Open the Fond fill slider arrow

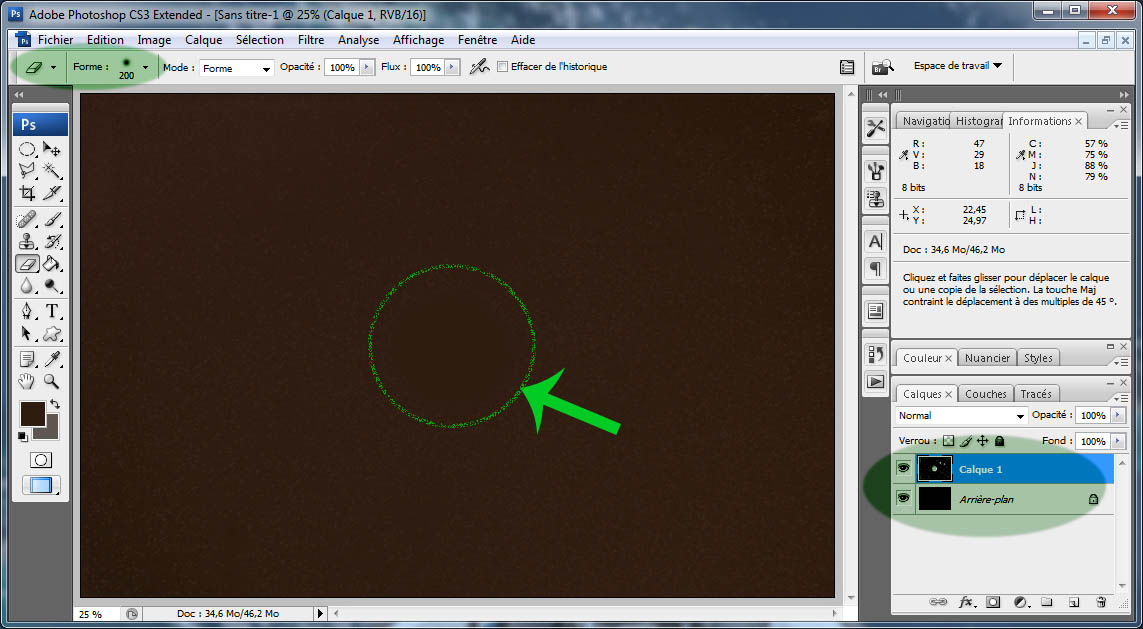[x=1119, y=441]
